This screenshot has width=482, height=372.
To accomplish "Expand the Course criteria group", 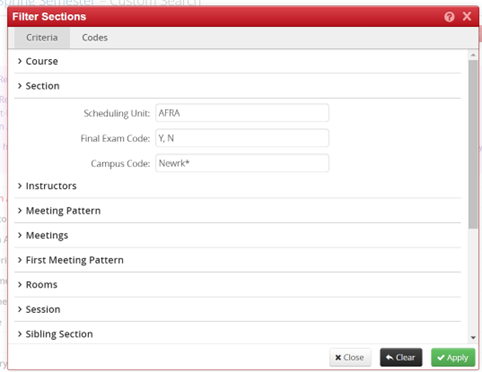I will point(237,61).
